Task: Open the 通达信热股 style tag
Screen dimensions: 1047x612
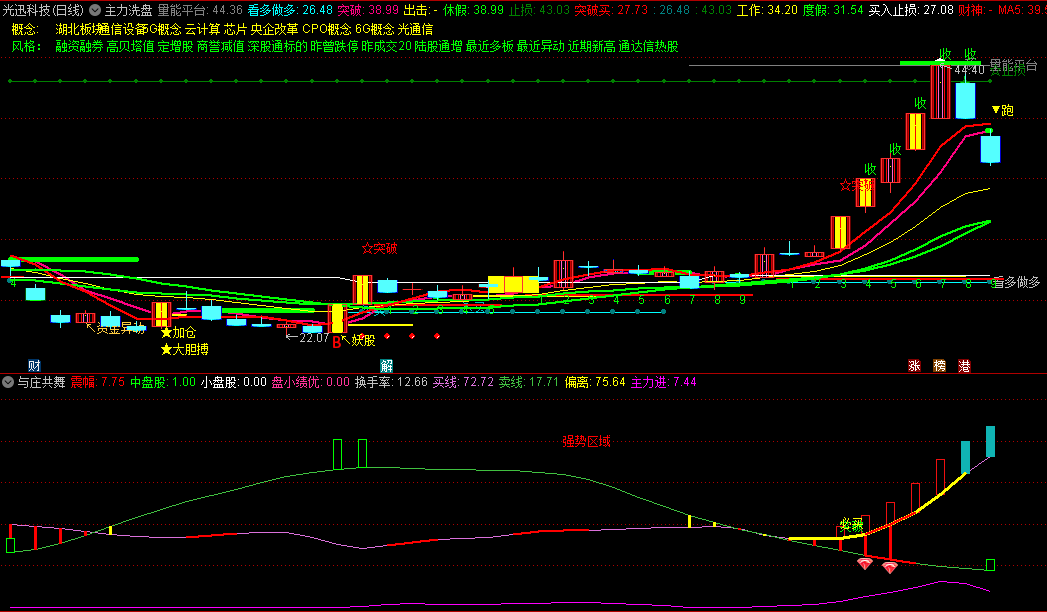Action: [x=648, y=46]
